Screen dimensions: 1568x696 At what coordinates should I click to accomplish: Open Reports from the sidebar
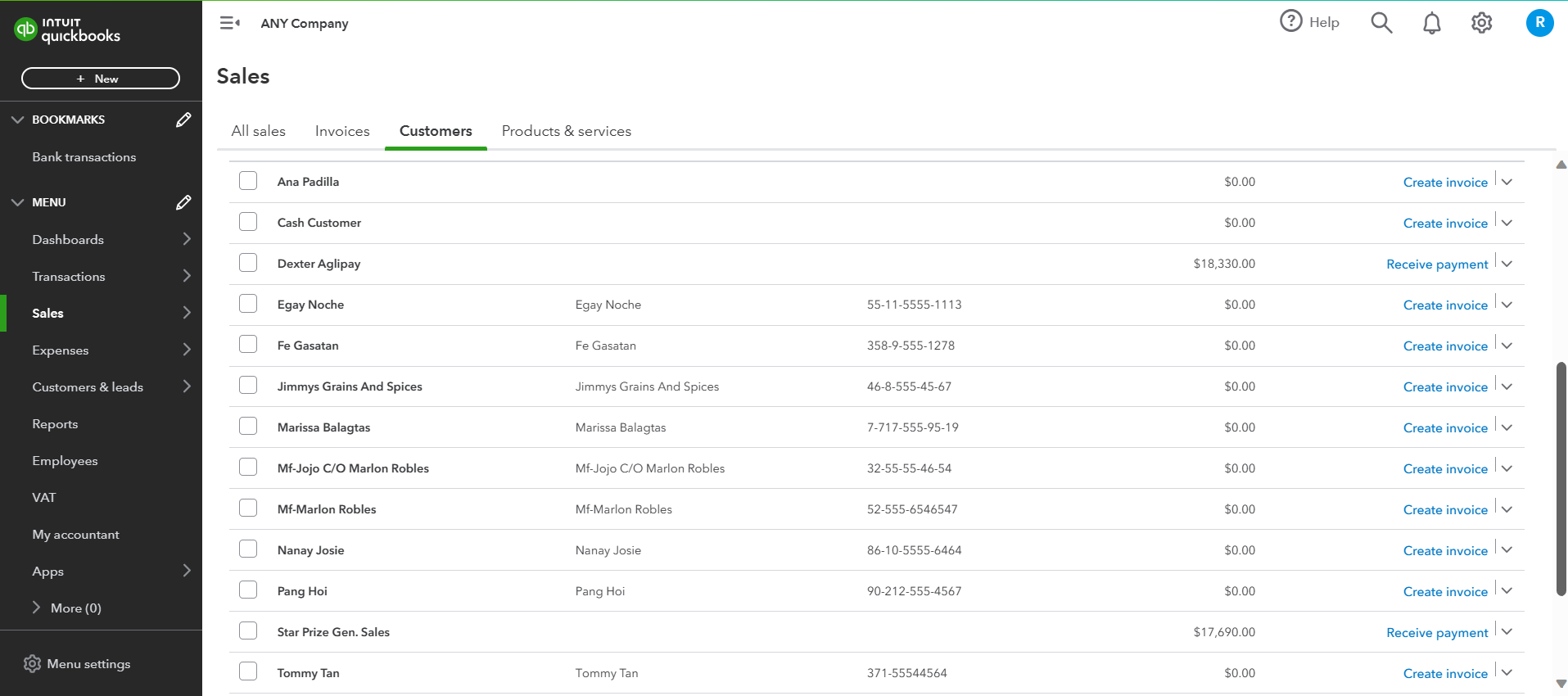tap(55, 424)
